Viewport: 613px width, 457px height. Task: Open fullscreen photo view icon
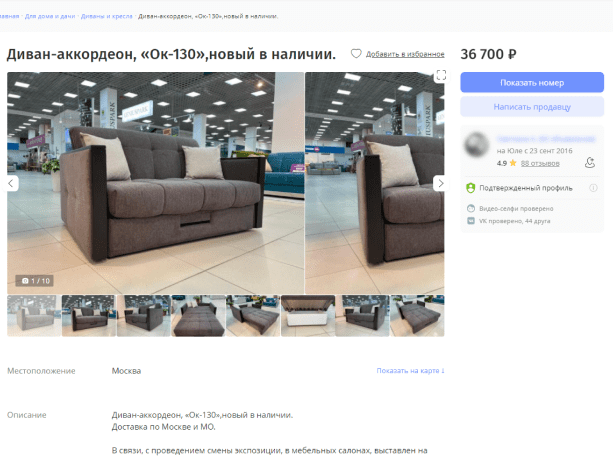441,75
